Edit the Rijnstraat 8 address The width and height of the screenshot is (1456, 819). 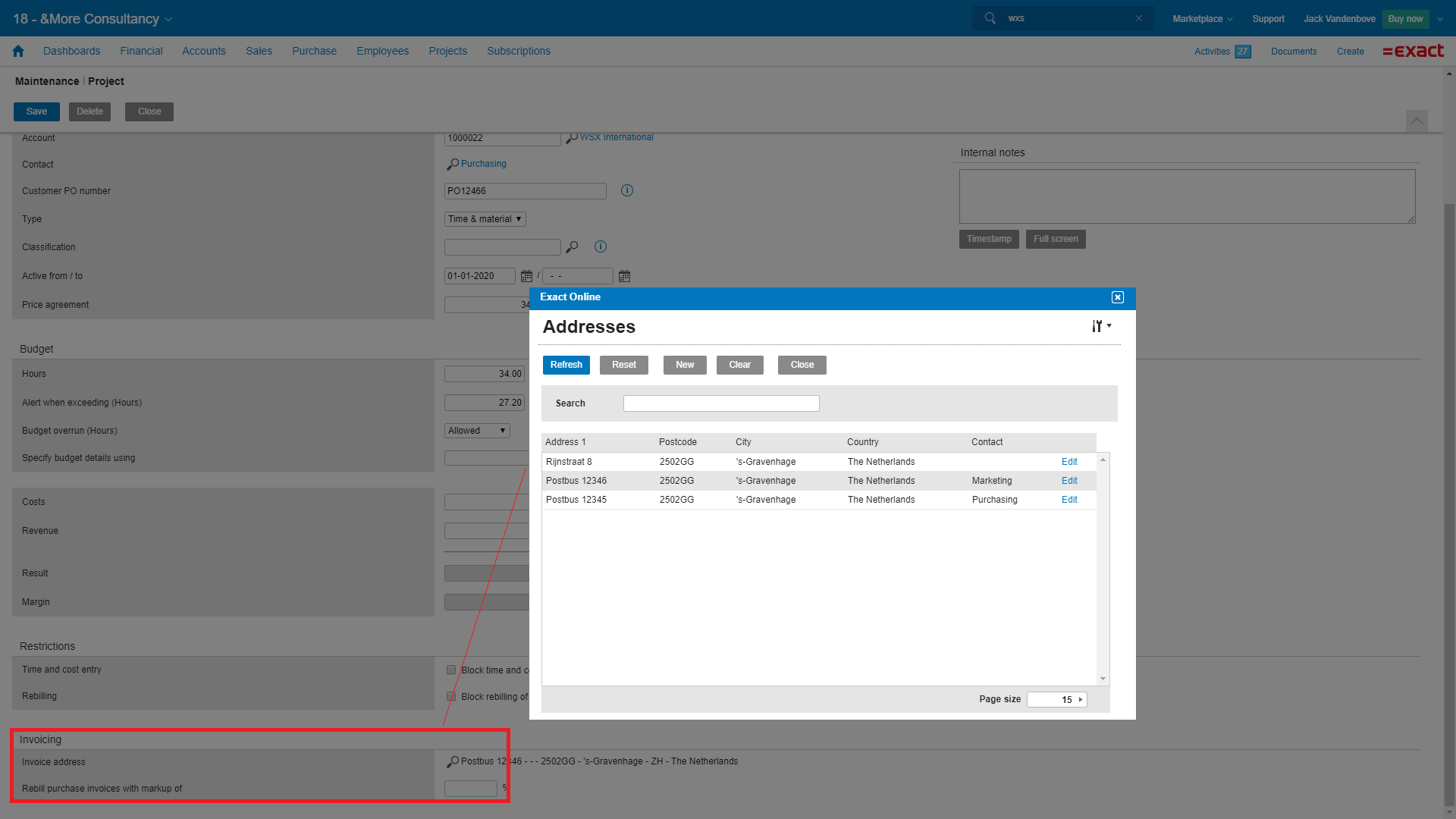tap(1069, 462)
